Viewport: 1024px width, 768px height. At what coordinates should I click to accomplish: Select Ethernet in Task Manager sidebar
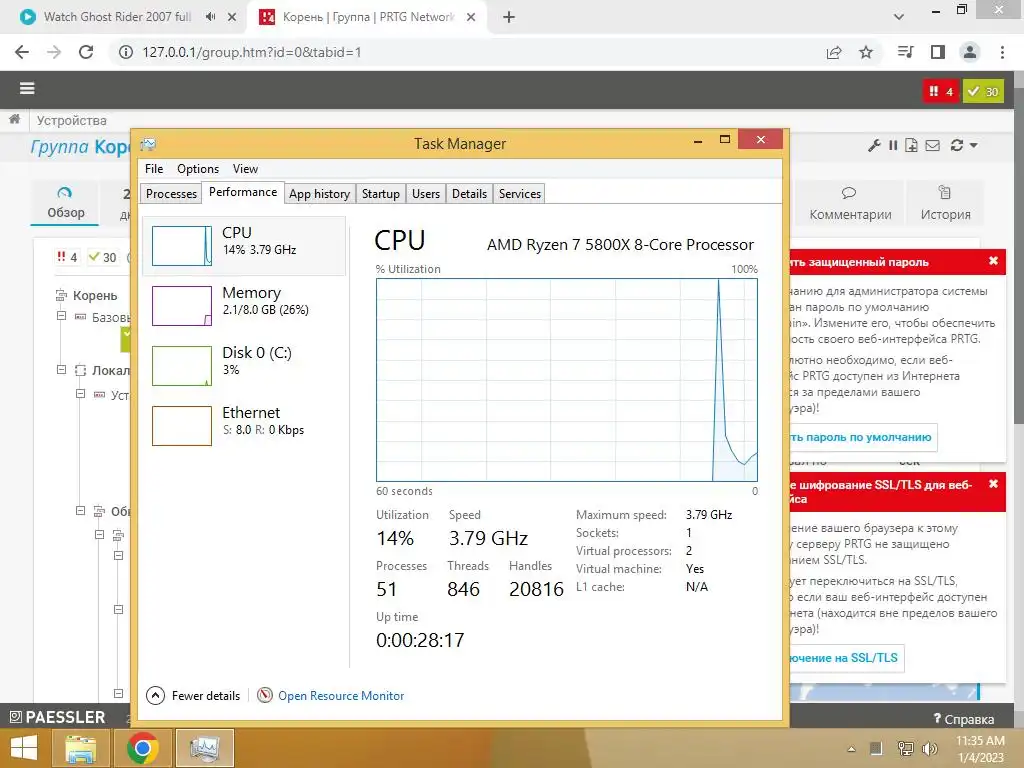pyautogui.click(x=244, y=426)
